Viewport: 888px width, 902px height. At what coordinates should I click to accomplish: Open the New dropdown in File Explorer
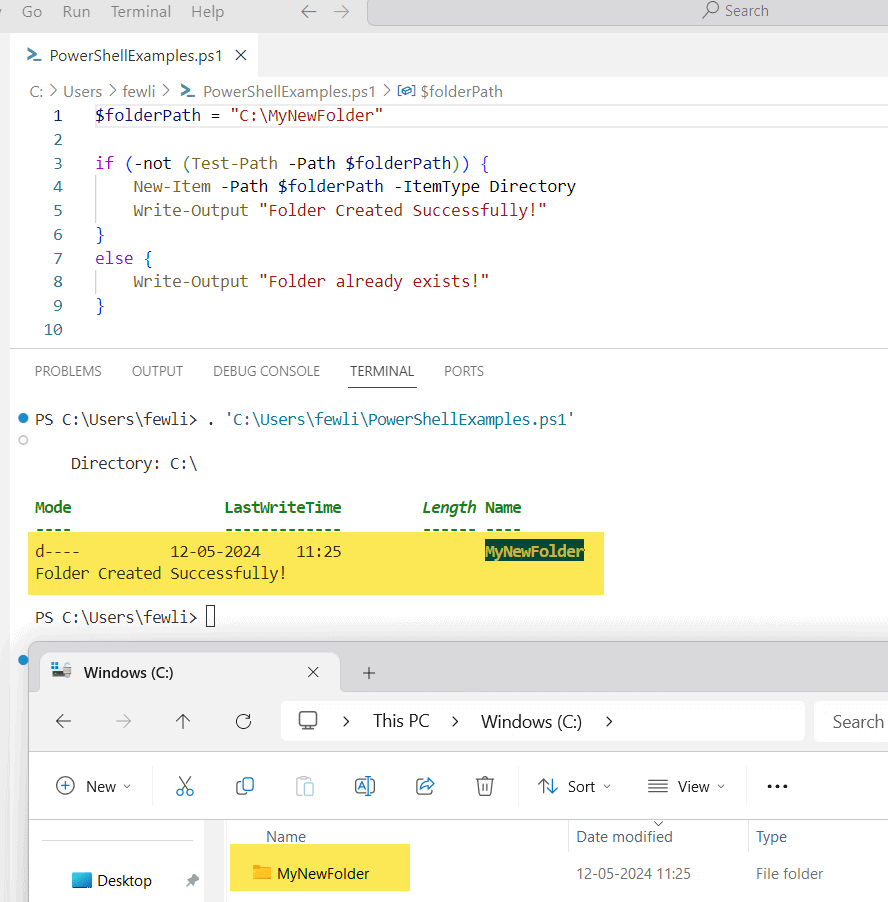point(94,786)
